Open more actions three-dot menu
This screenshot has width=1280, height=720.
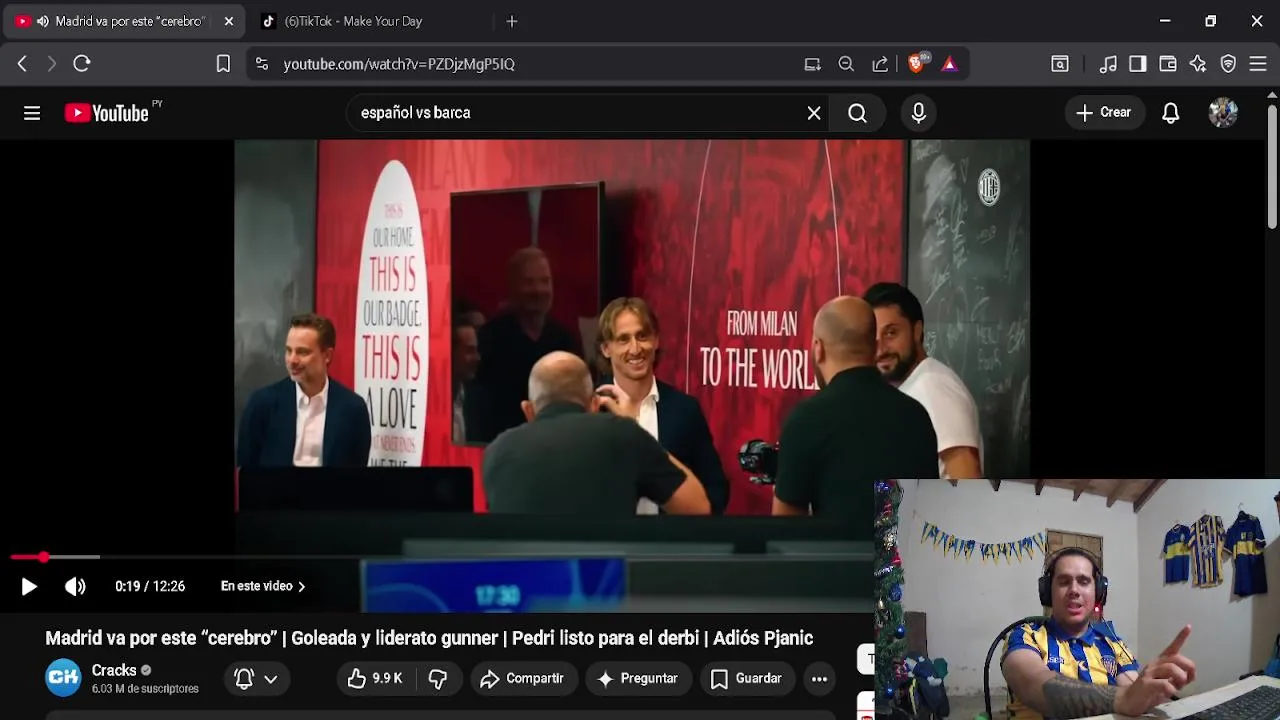click(x=819, y=679)
